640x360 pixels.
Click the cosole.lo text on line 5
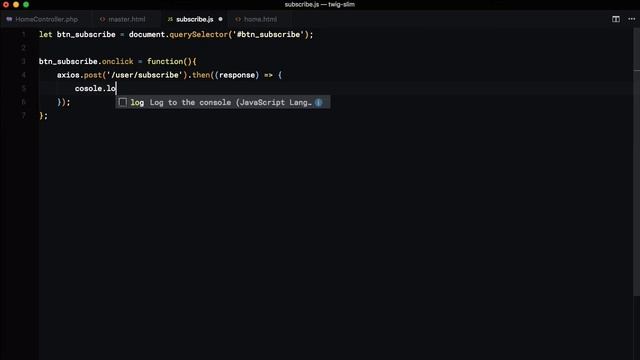coord(96,89)
